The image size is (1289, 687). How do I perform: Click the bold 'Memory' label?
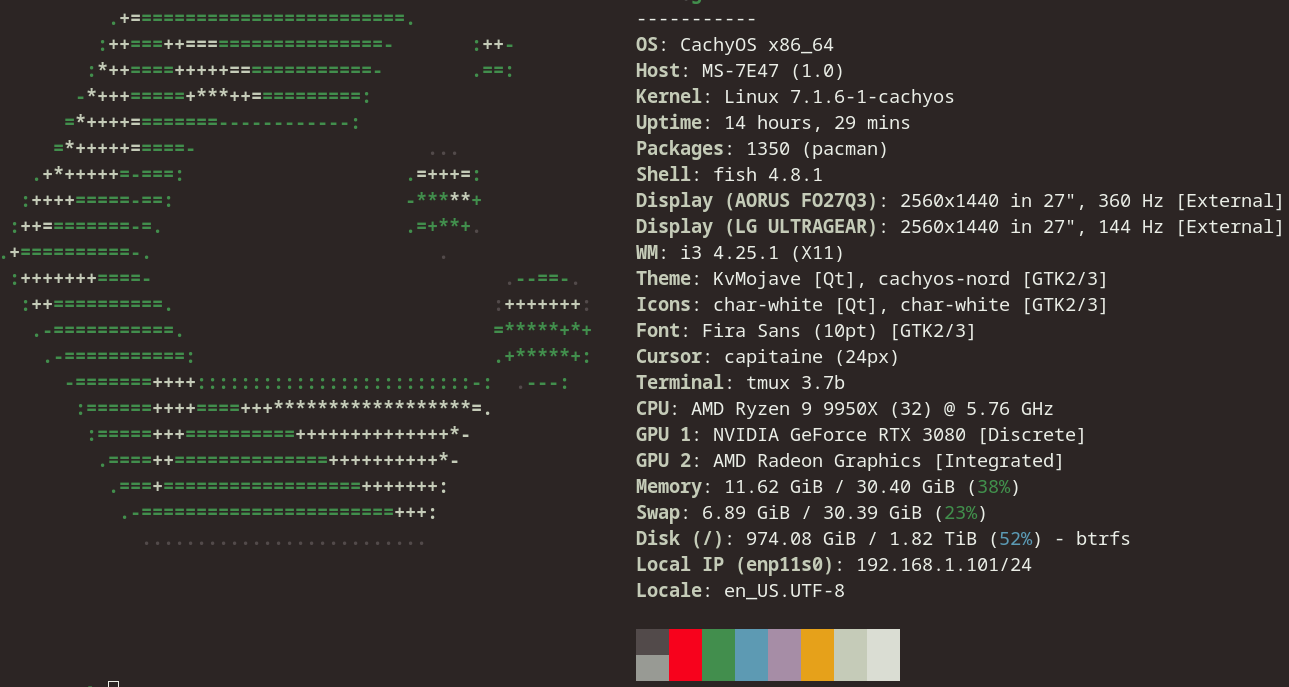click(x=669, y=487)
